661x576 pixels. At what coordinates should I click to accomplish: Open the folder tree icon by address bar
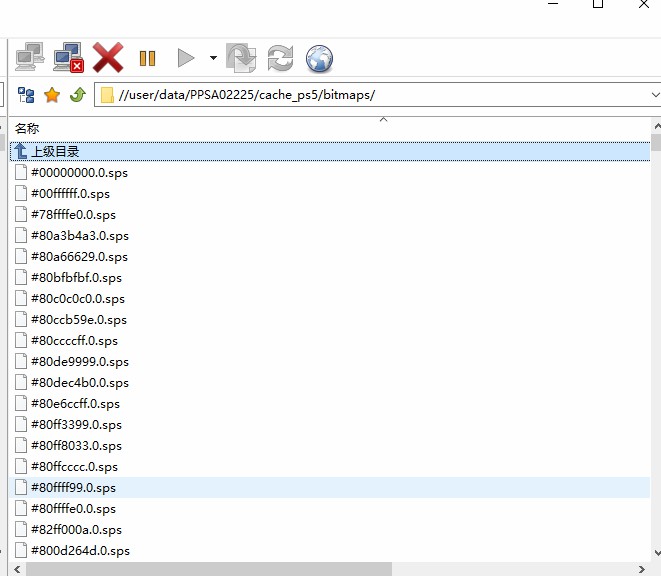27,95
